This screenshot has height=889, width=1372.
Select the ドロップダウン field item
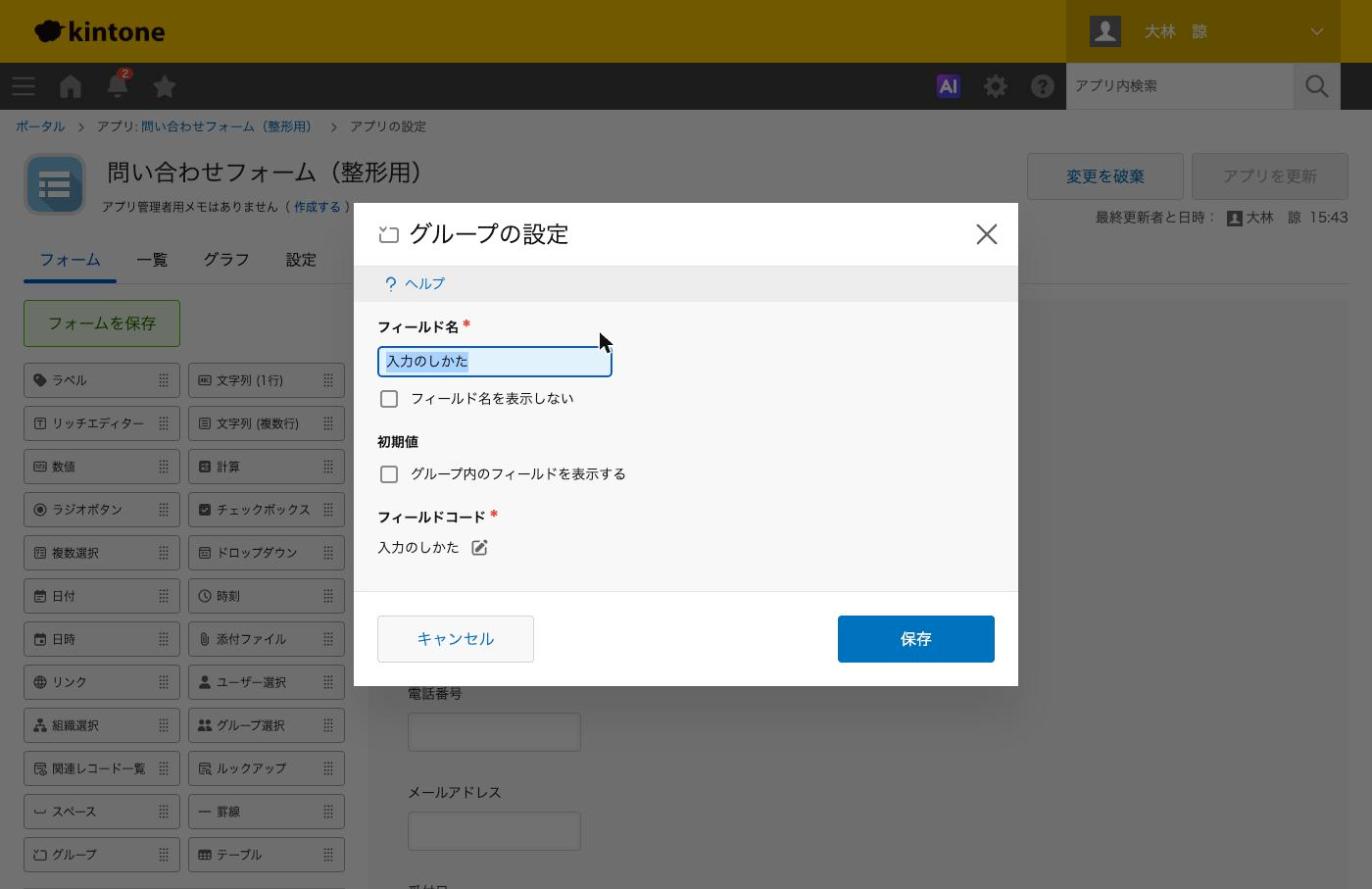point(266,552)
